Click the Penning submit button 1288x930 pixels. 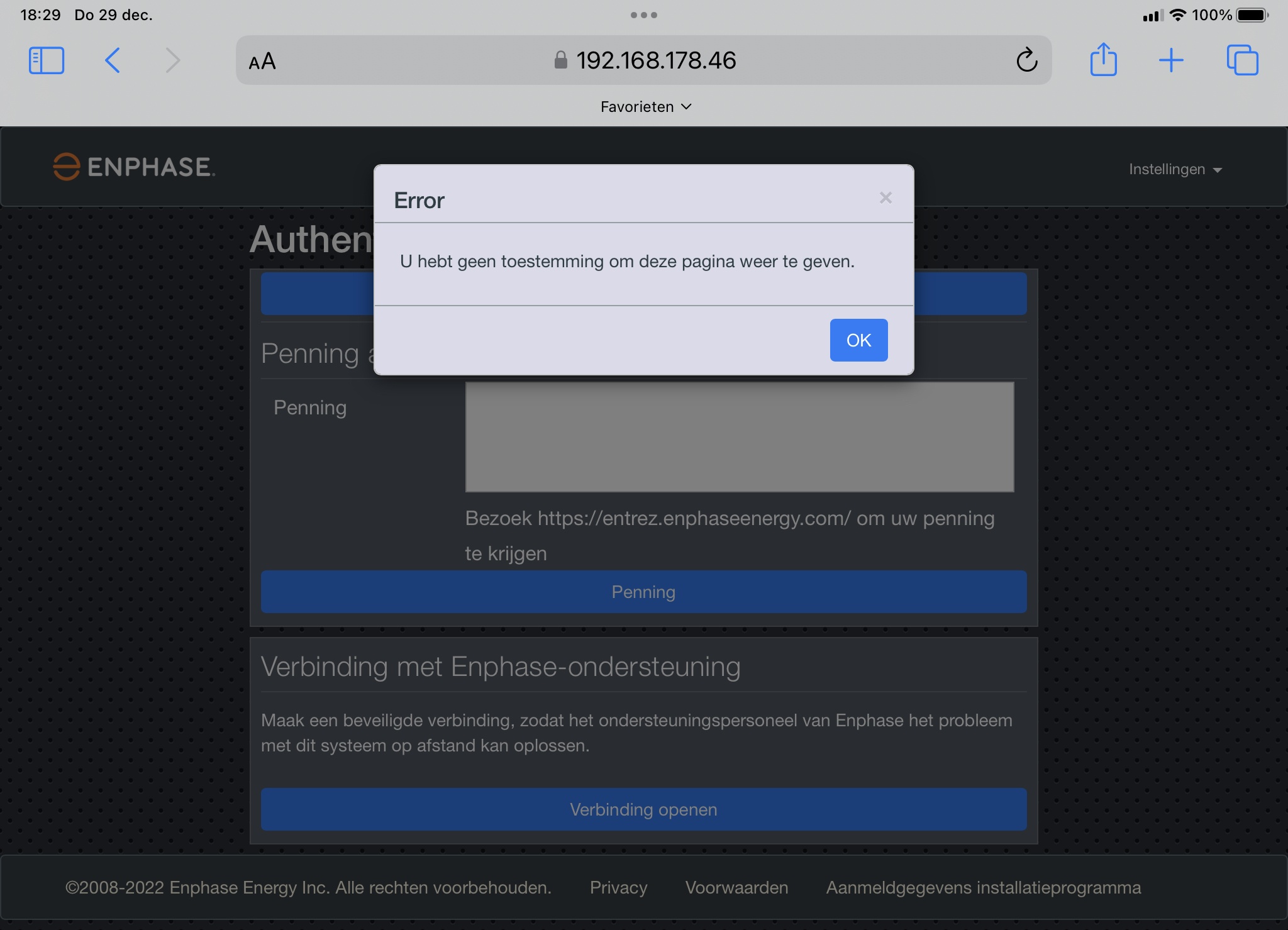(643, 592)
